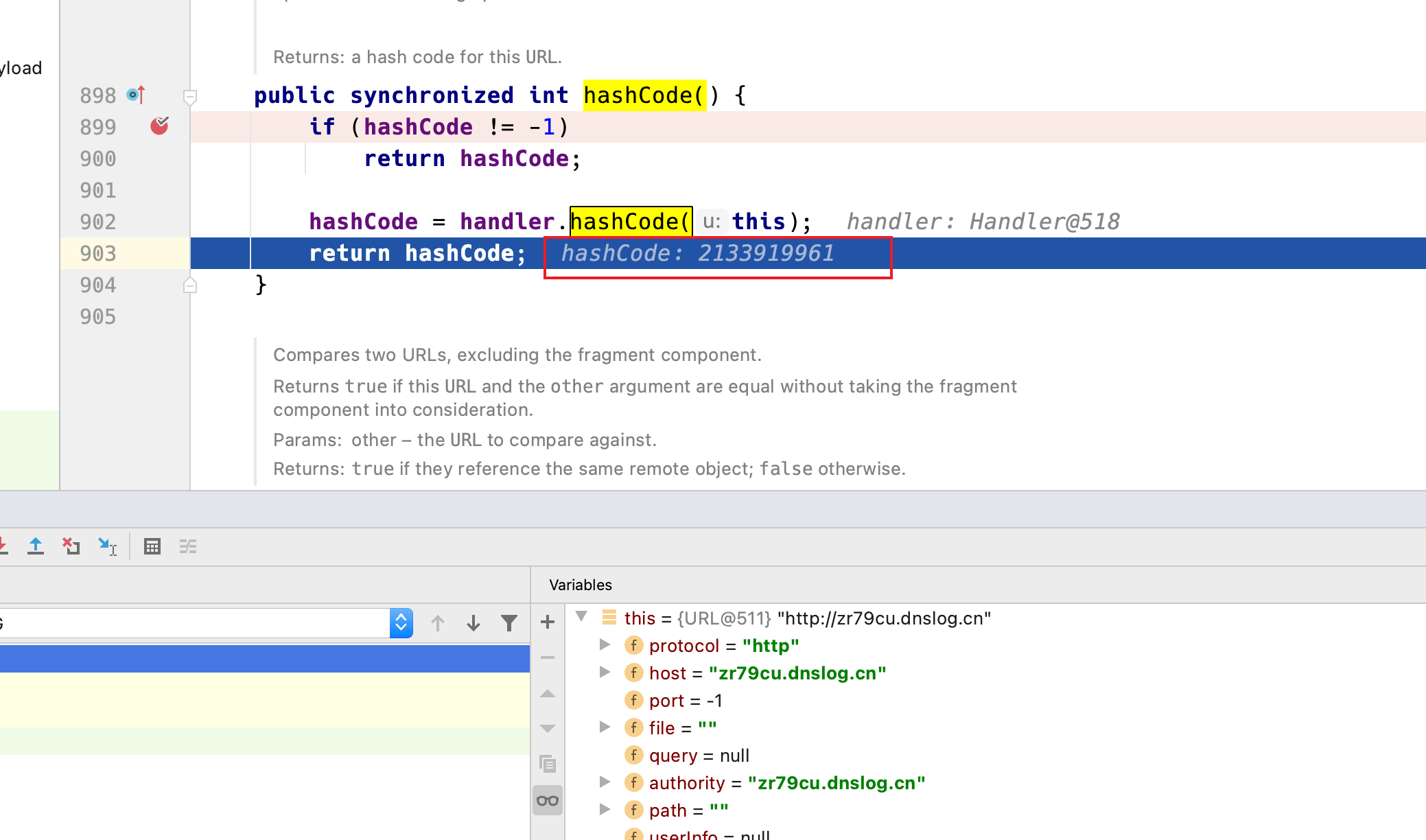Click the Trace Current Stream Chain icon

pyautogui.click(x=188, y=546)
